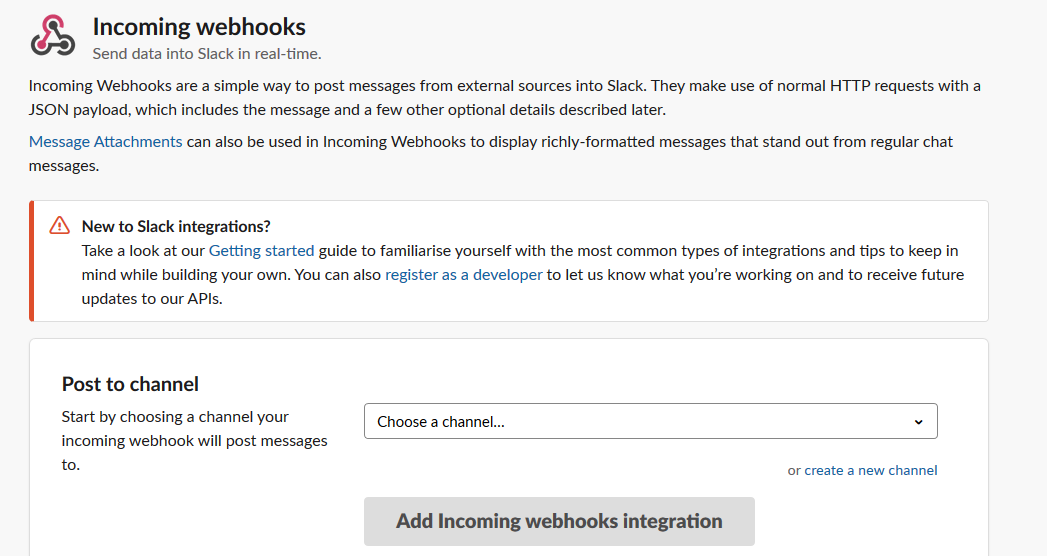Click the Post to channel heading
This screenshot has height=556, width=1047.
pyautogui.click(x=131, y=384)
